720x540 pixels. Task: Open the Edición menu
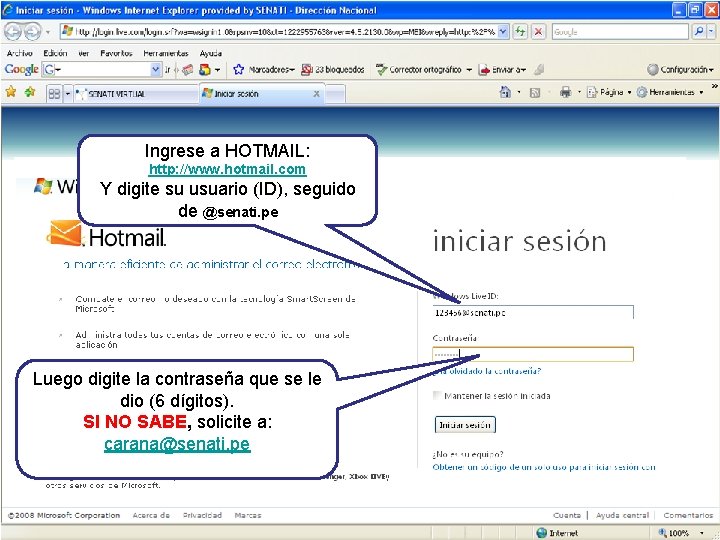tap(55, 53)
